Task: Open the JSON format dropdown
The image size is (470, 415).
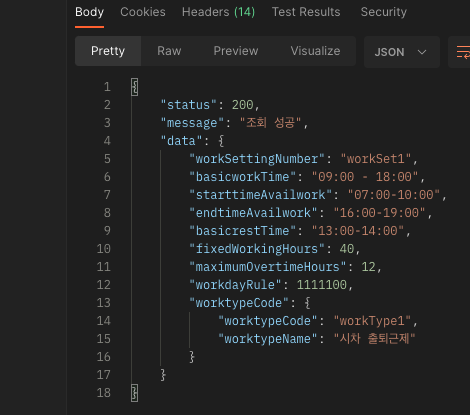Action: click(x=402, y=52)
